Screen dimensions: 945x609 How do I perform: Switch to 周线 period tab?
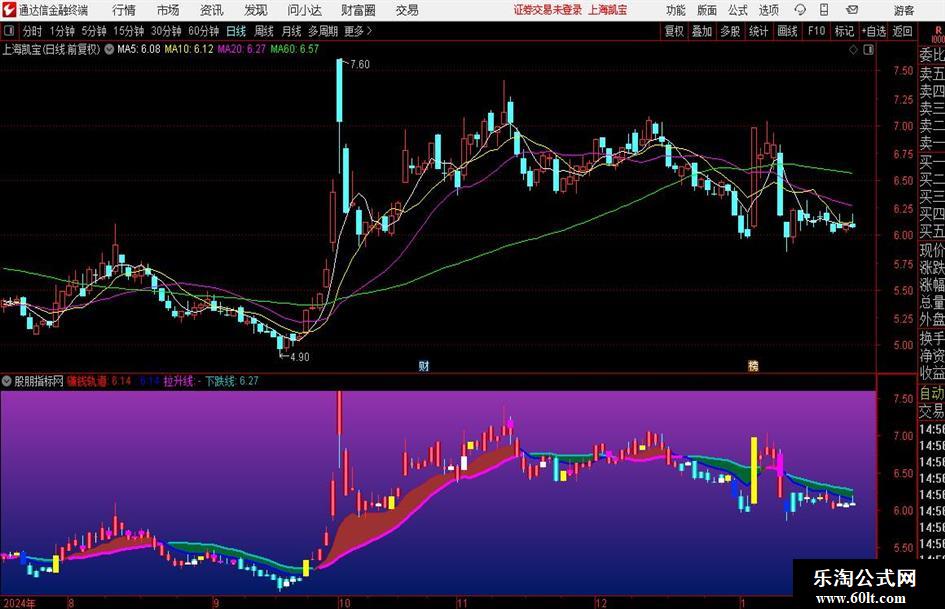pyautogui.click(x=263, y=31)
